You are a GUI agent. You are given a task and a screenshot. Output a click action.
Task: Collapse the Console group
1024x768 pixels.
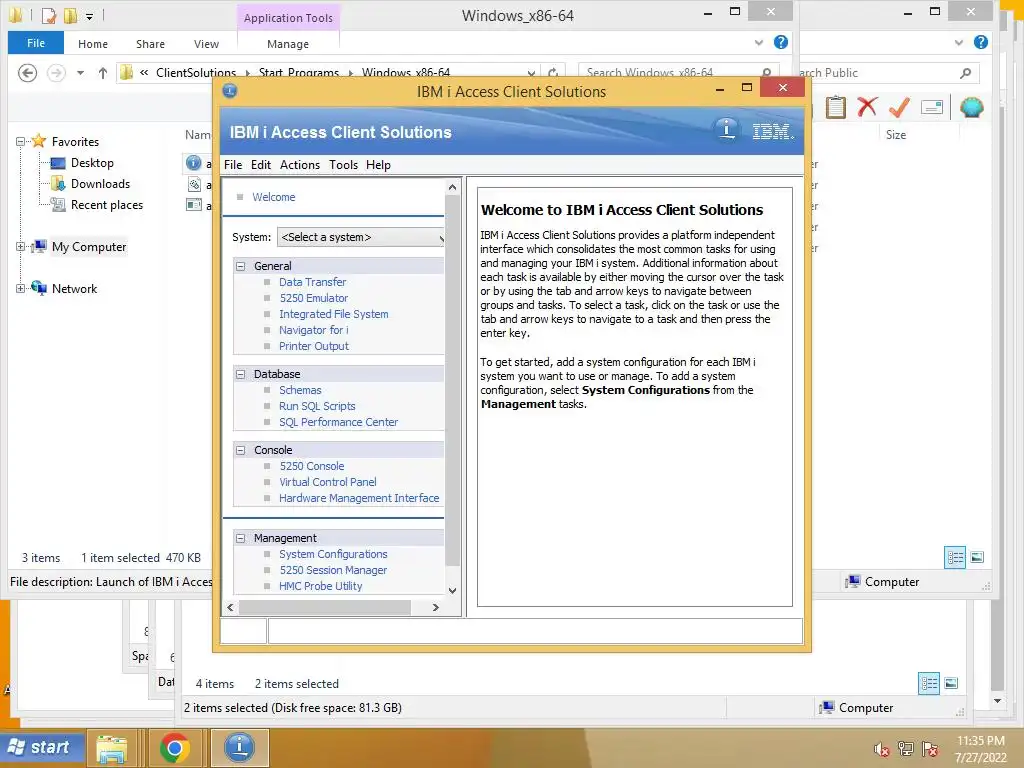pos(240,450)
